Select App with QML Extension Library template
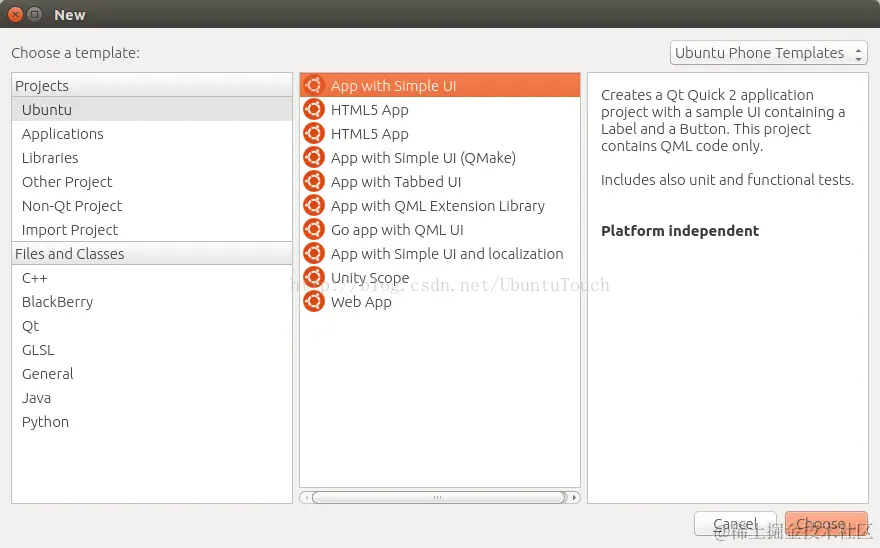The width and height of the screenshot is (880, 548). coord(439,206)
